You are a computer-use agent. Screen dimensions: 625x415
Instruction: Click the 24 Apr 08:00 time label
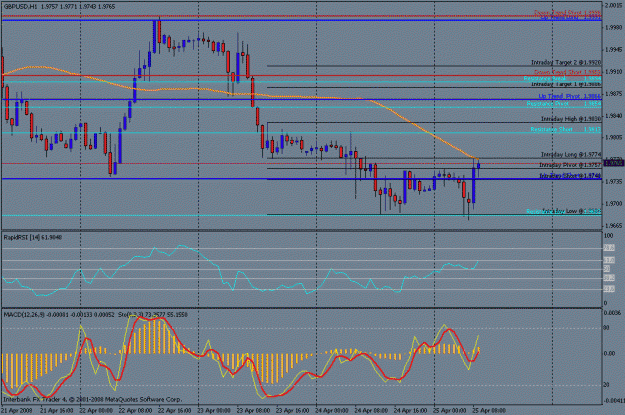point(371,410)
